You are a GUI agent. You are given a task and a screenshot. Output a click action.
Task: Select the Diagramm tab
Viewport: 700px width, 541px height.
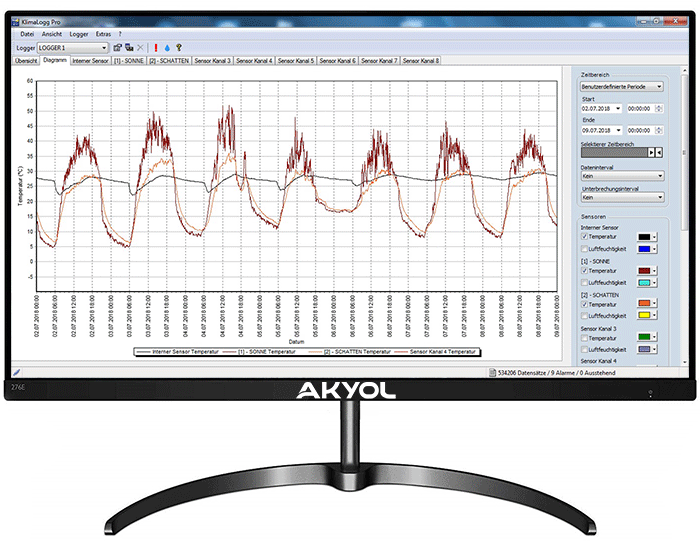55,60
